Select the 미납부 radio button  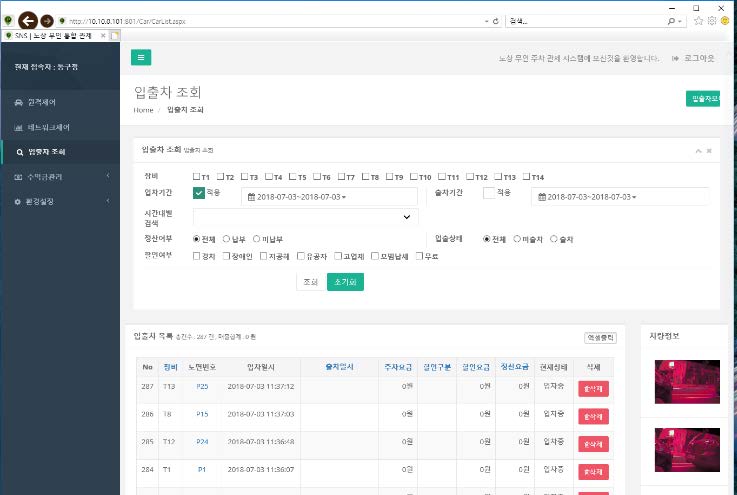click(x=257, y=239)
